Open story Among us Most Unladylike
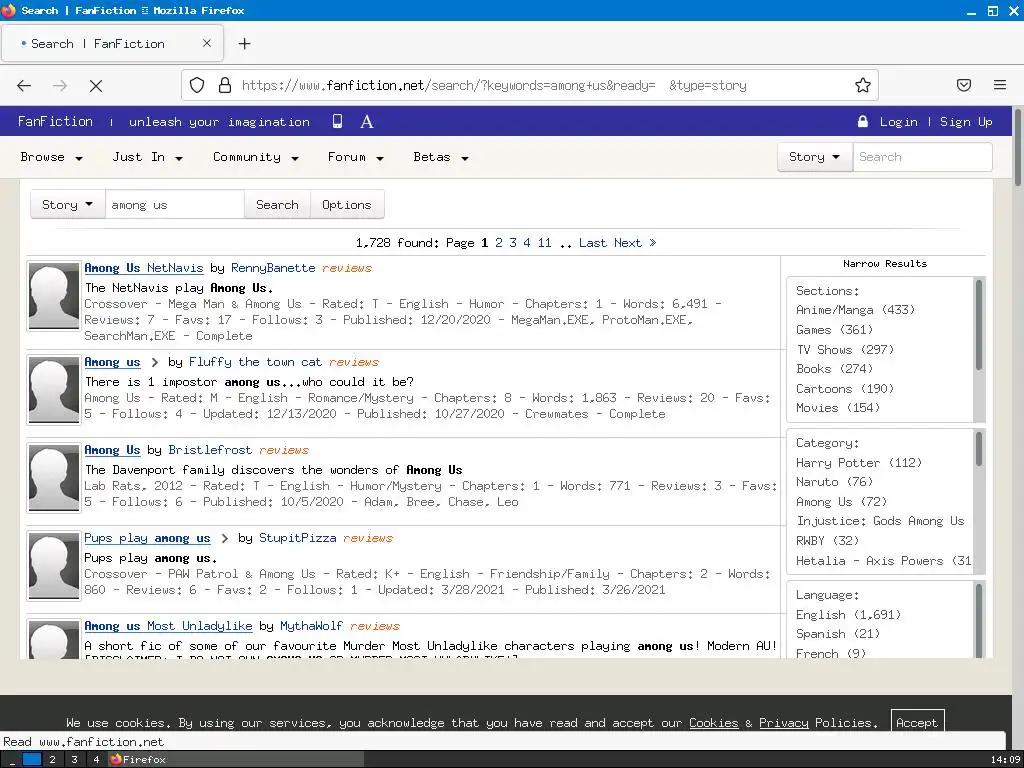 pyautogui.click(x=168, y=626)
